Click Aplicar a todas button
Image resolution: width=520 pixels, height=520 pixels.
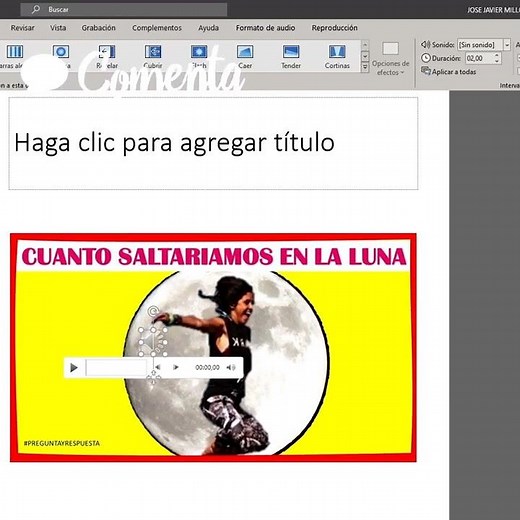coord(449,72)
